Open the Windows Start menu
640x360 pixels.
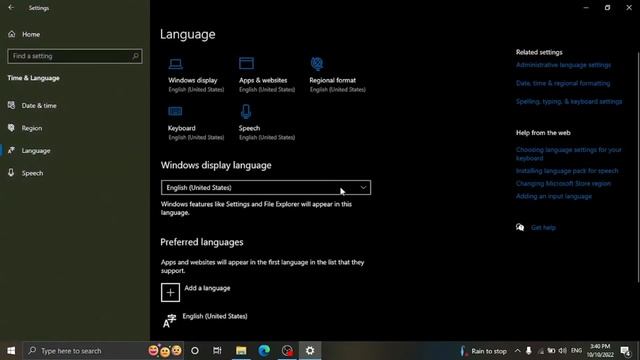(x=11, y=351)
